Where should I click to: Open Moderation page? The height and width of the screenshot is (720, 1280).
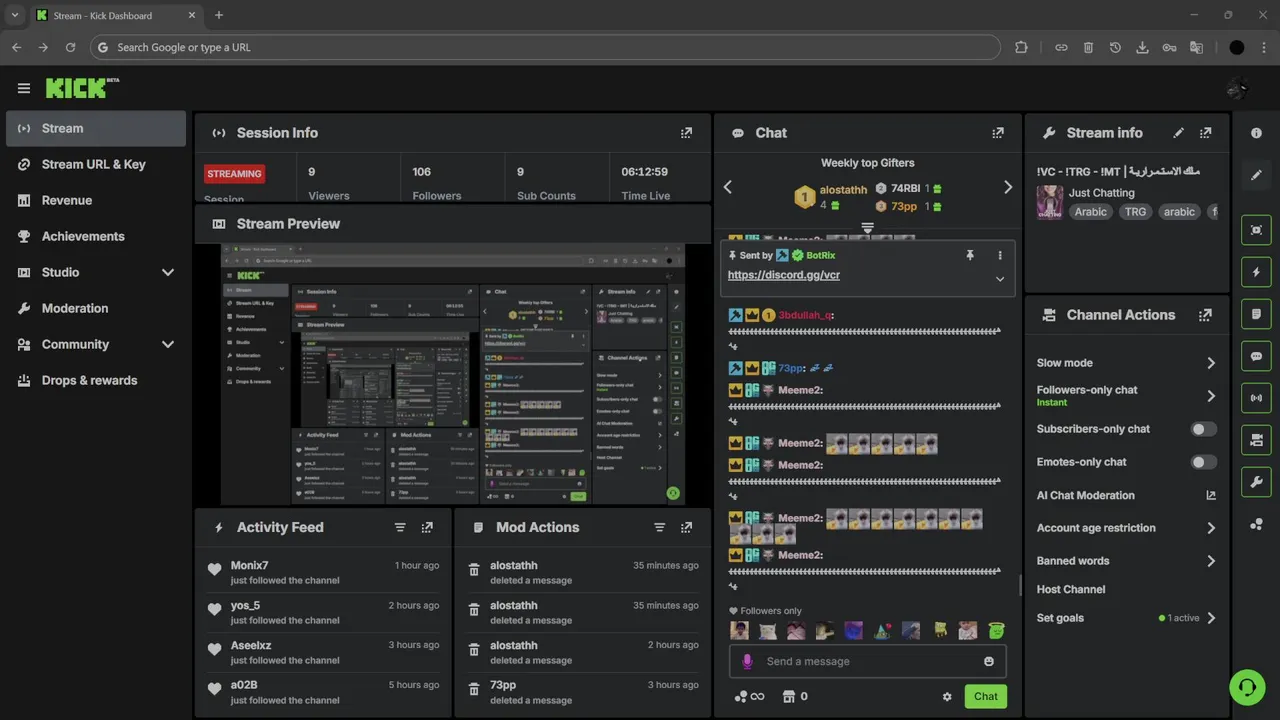[96, 308]
